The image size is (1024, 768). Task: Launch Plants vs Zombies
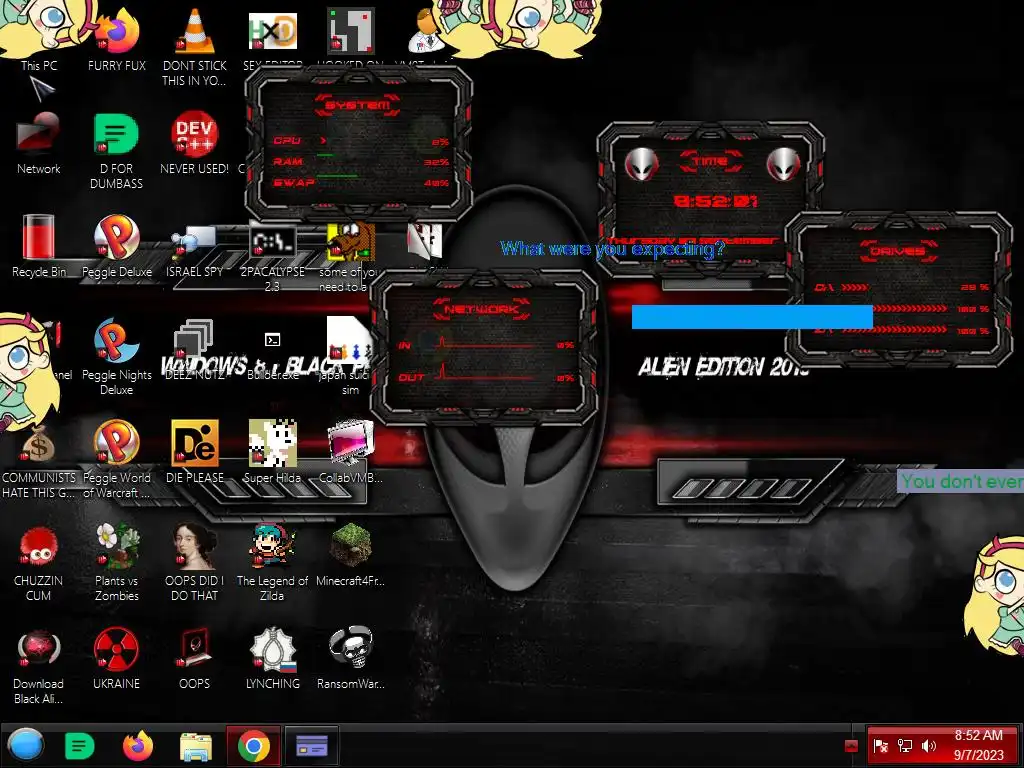(x=117, y=562)
